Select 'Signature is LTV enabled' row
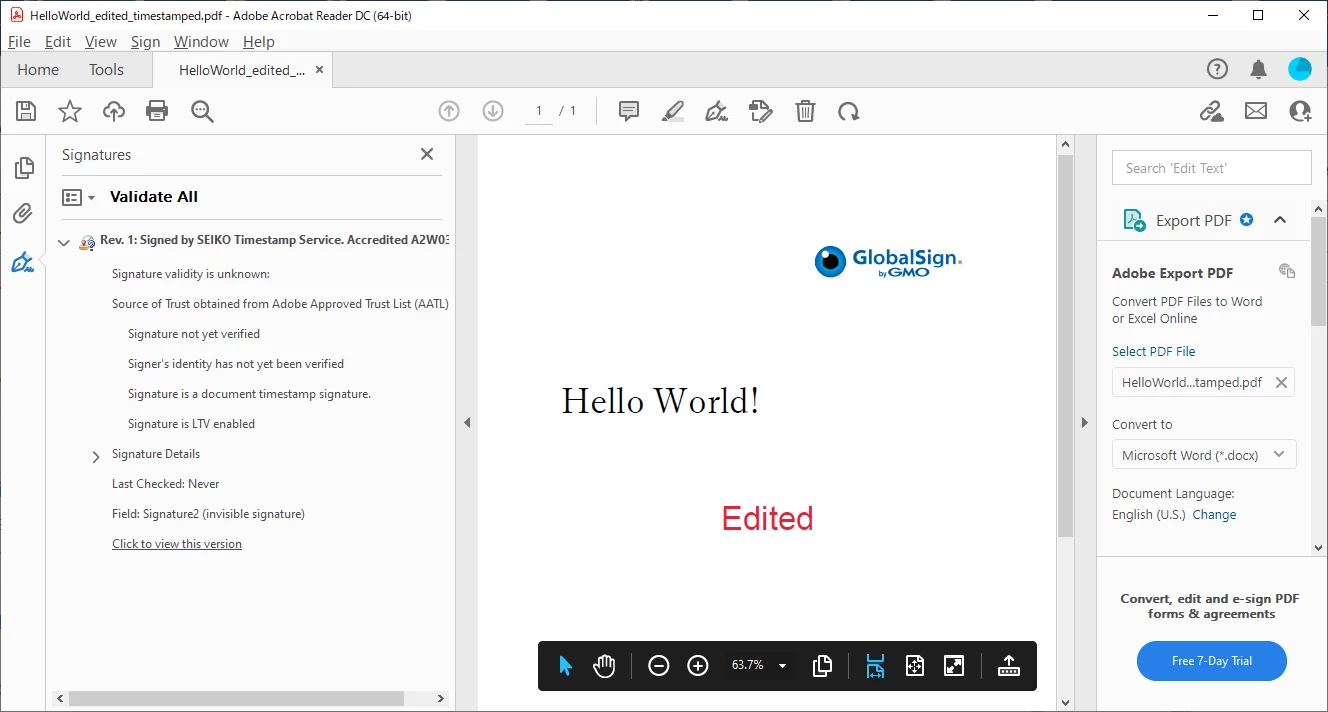Image resolution: width=1328 pixels, height=712 pixels. click(x=191, y=424)
